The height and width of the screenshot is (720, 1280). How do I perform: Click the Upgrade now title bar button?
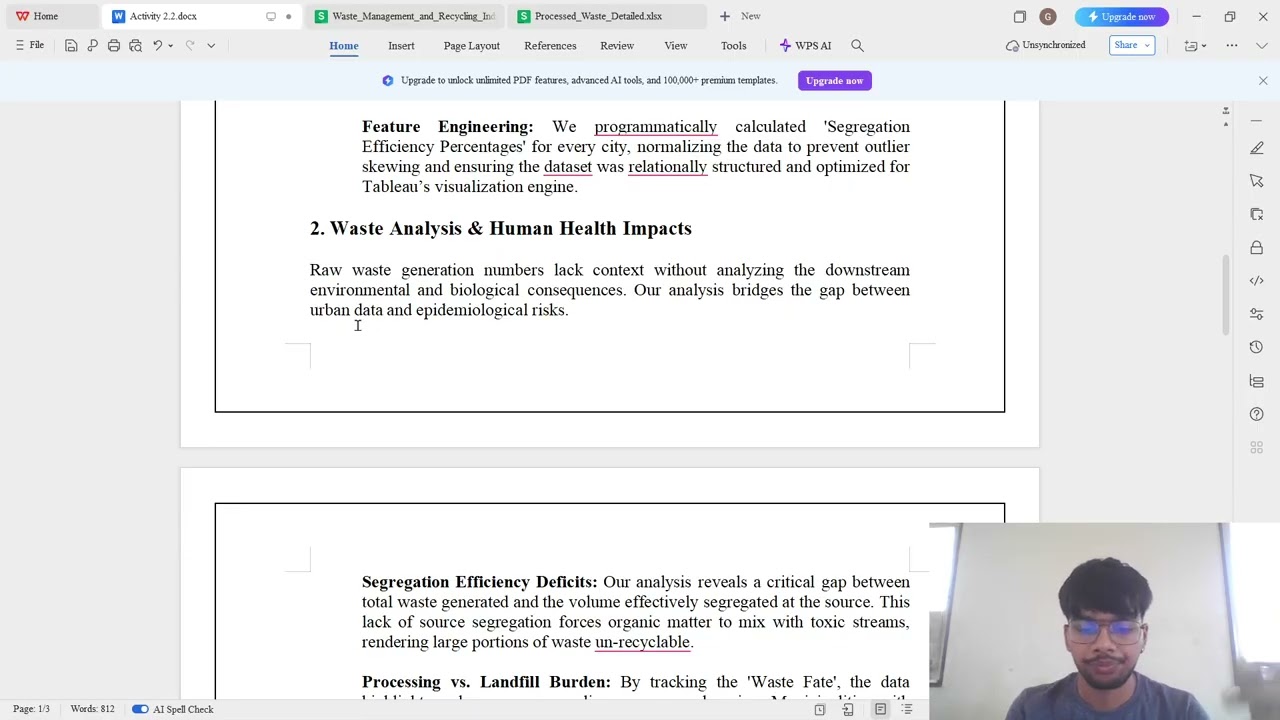[1121, 16]
